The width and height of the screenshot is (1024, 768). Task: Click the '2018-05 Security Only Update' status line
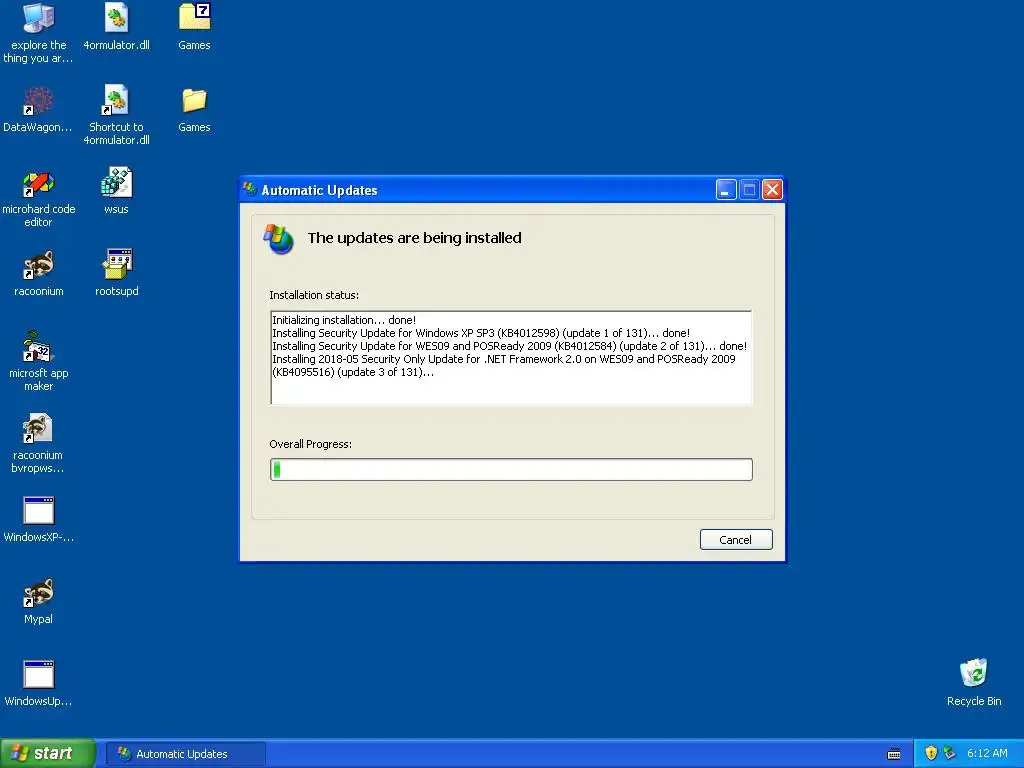click(504, 366)
